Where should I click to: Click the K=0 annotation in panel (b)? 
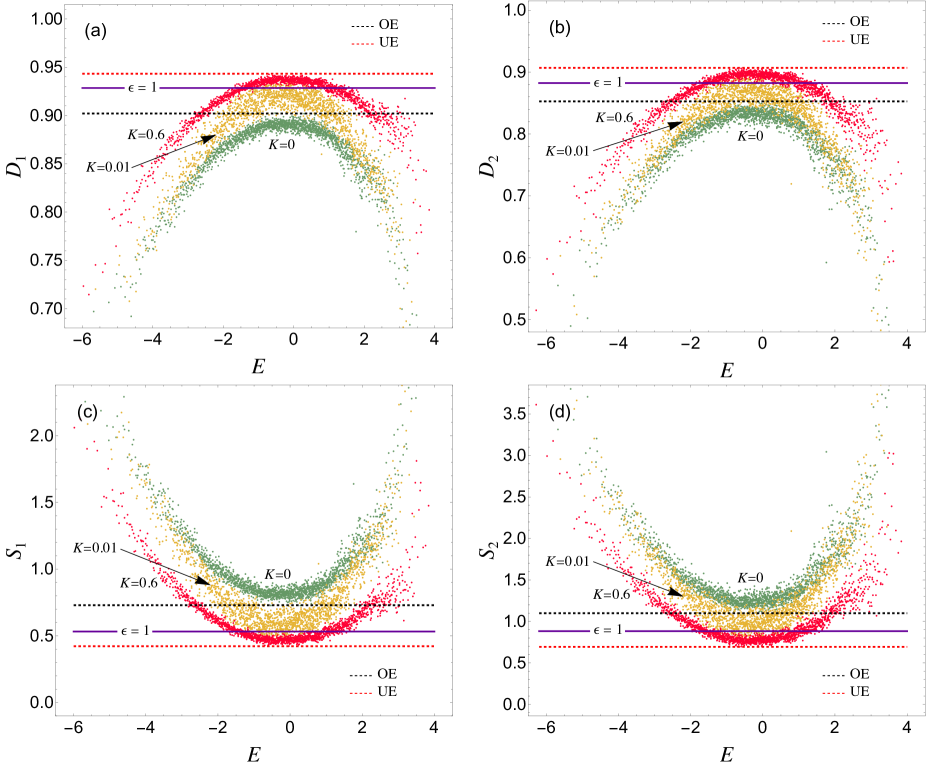750,136
